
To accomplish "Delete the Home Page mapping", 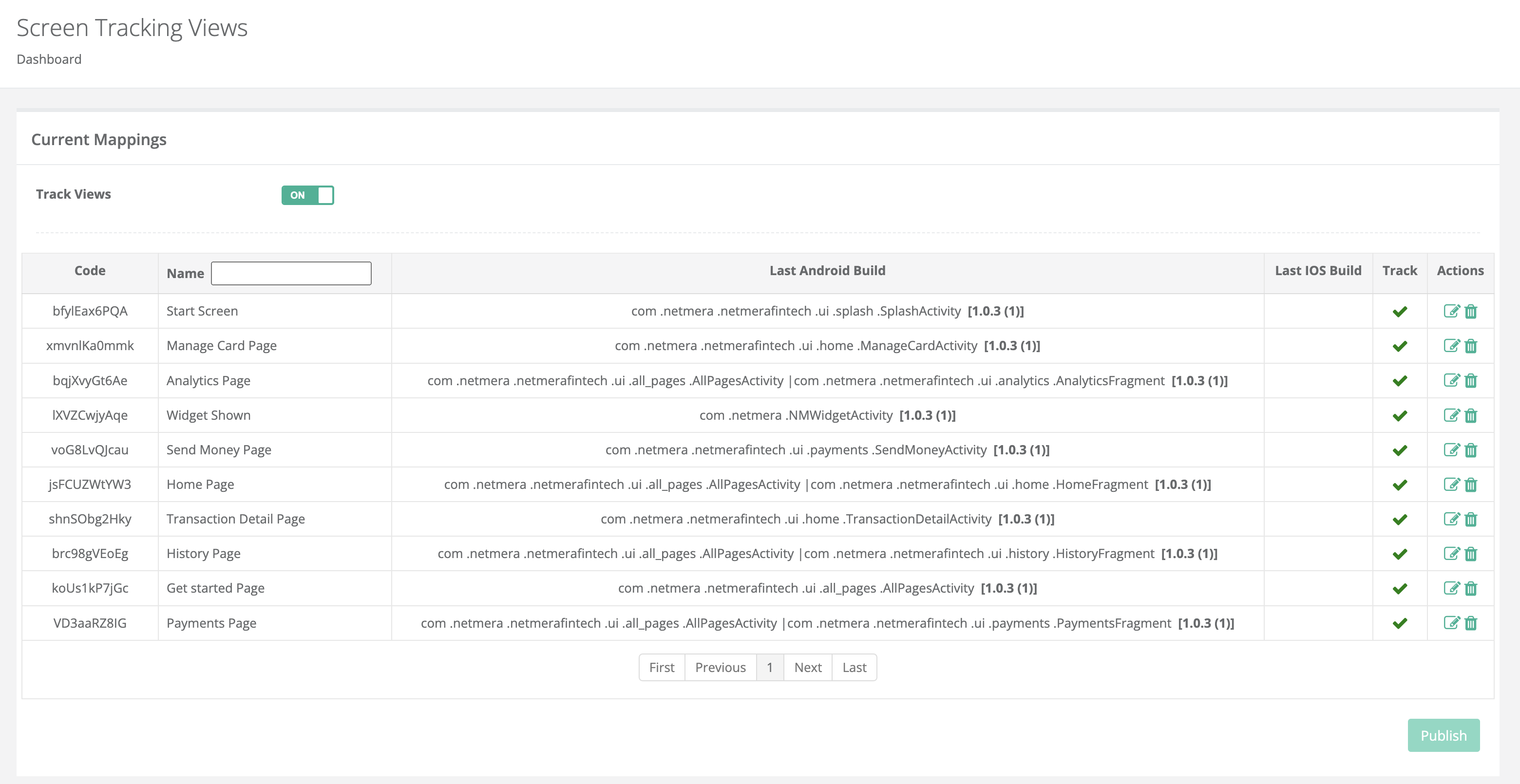I will pyautogui.click(x=1470, y=485).
